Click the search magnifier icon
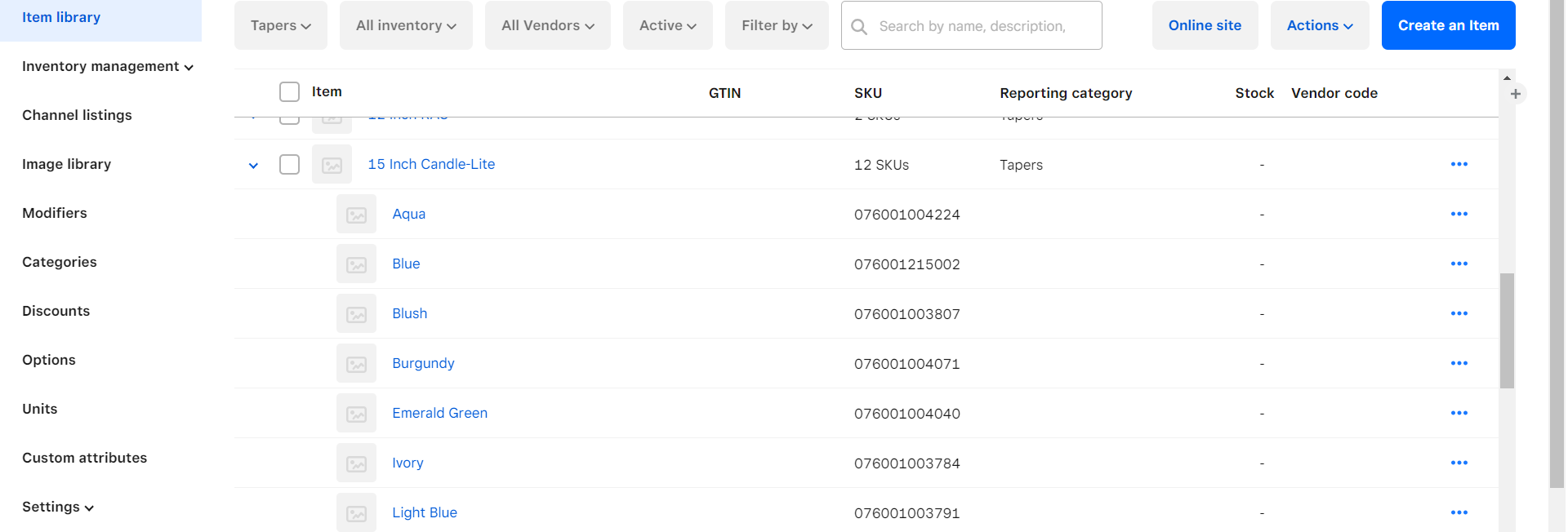1568x532 pixels. (x=859, y=26)
